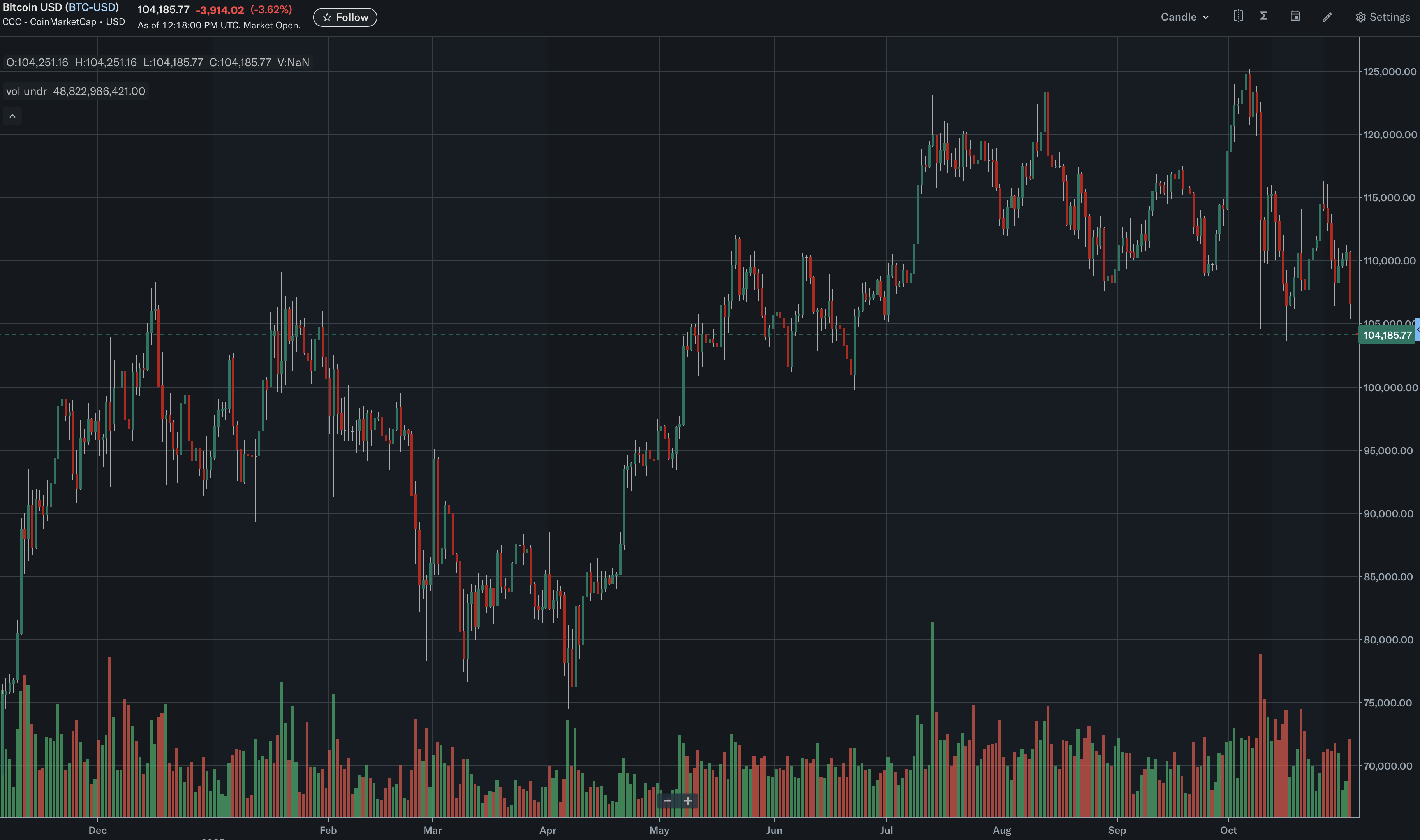Screen dimensions: 1420x840
Task: Click the 125,000.00 price axis label
Action: pos(1389,71)
